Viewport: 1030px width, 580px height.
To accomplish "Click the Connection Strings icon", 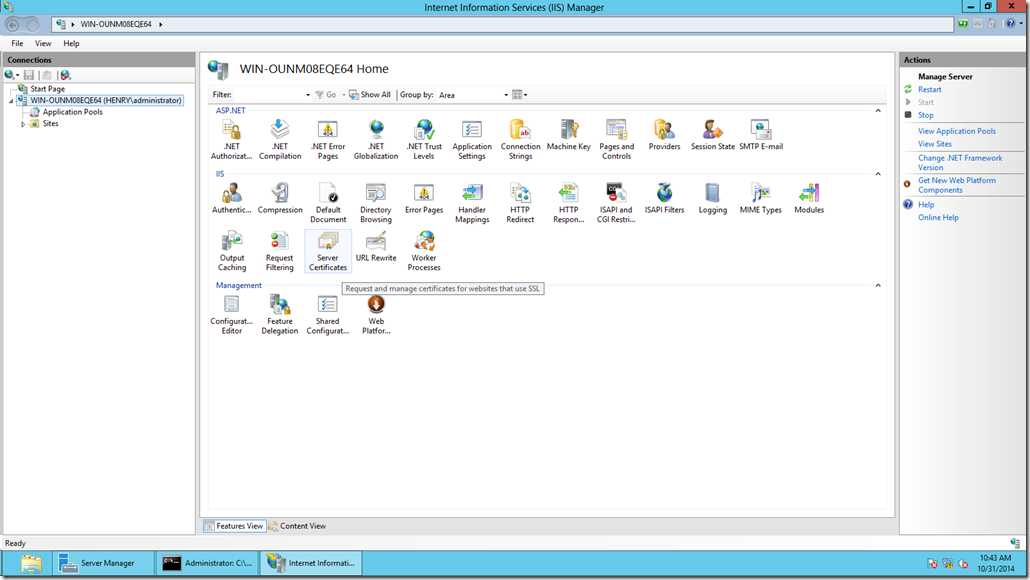I will coord(520,139).
